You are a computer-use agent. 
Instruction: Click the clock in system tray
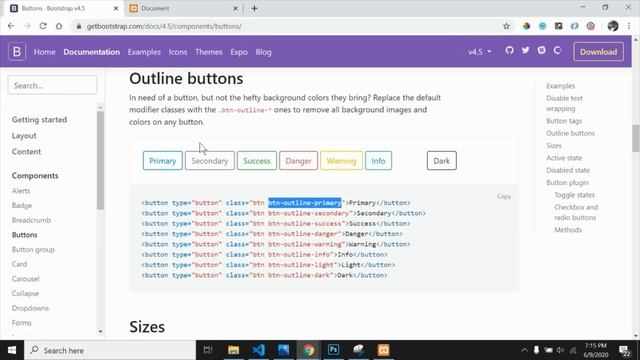596,350
